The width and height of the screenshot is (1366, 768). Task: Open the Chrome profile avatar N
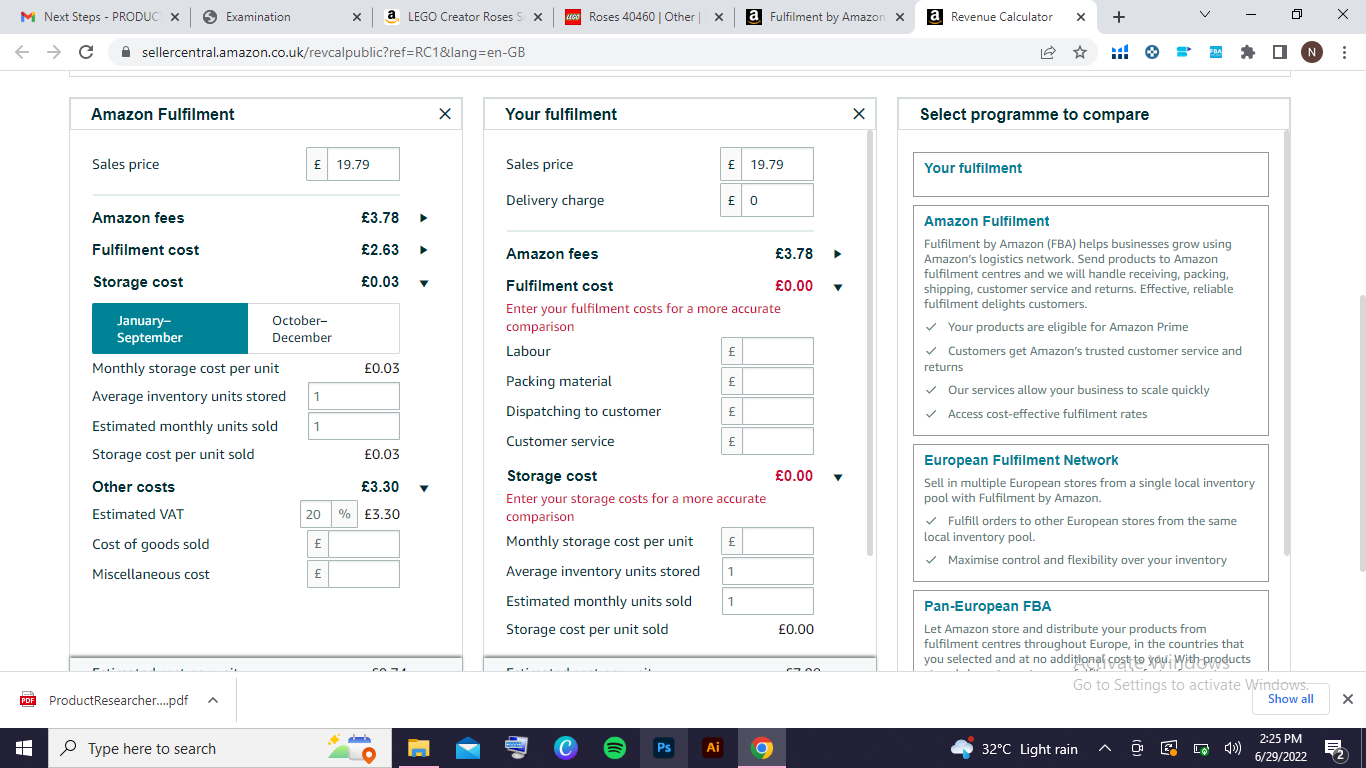point(1311,52)
